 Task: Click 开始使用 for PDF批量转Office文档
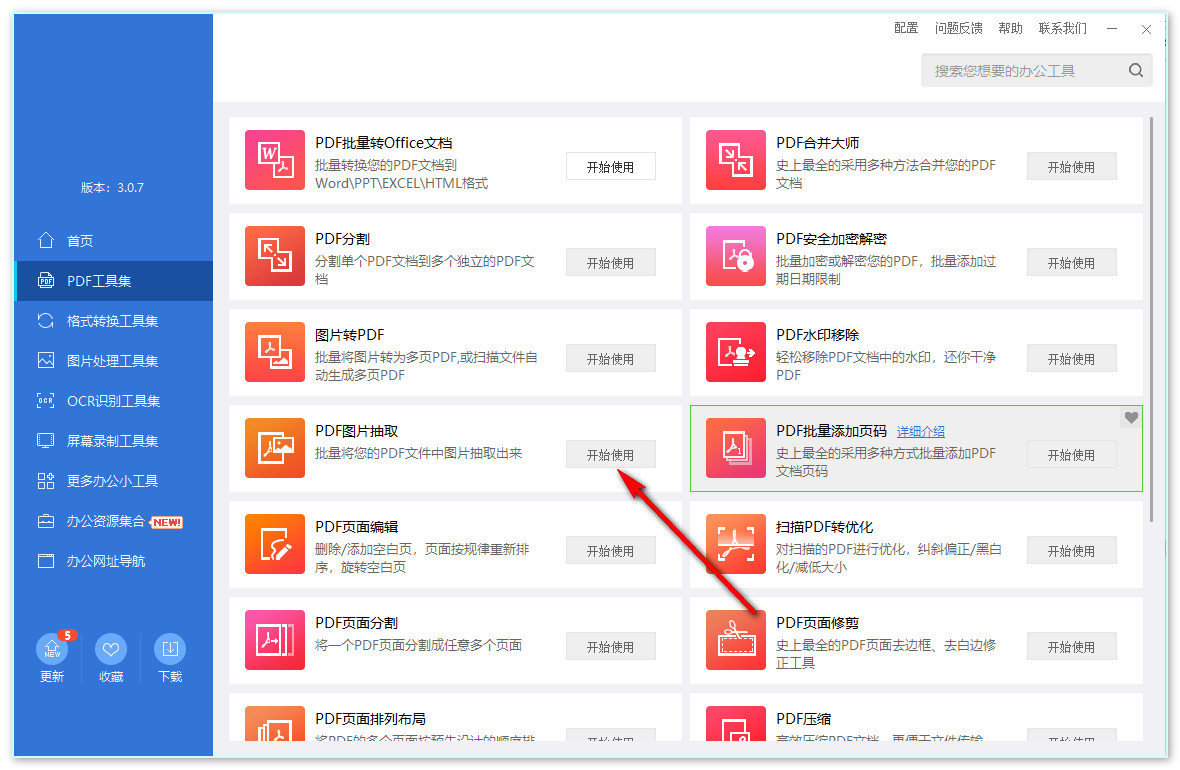point(610,166)
